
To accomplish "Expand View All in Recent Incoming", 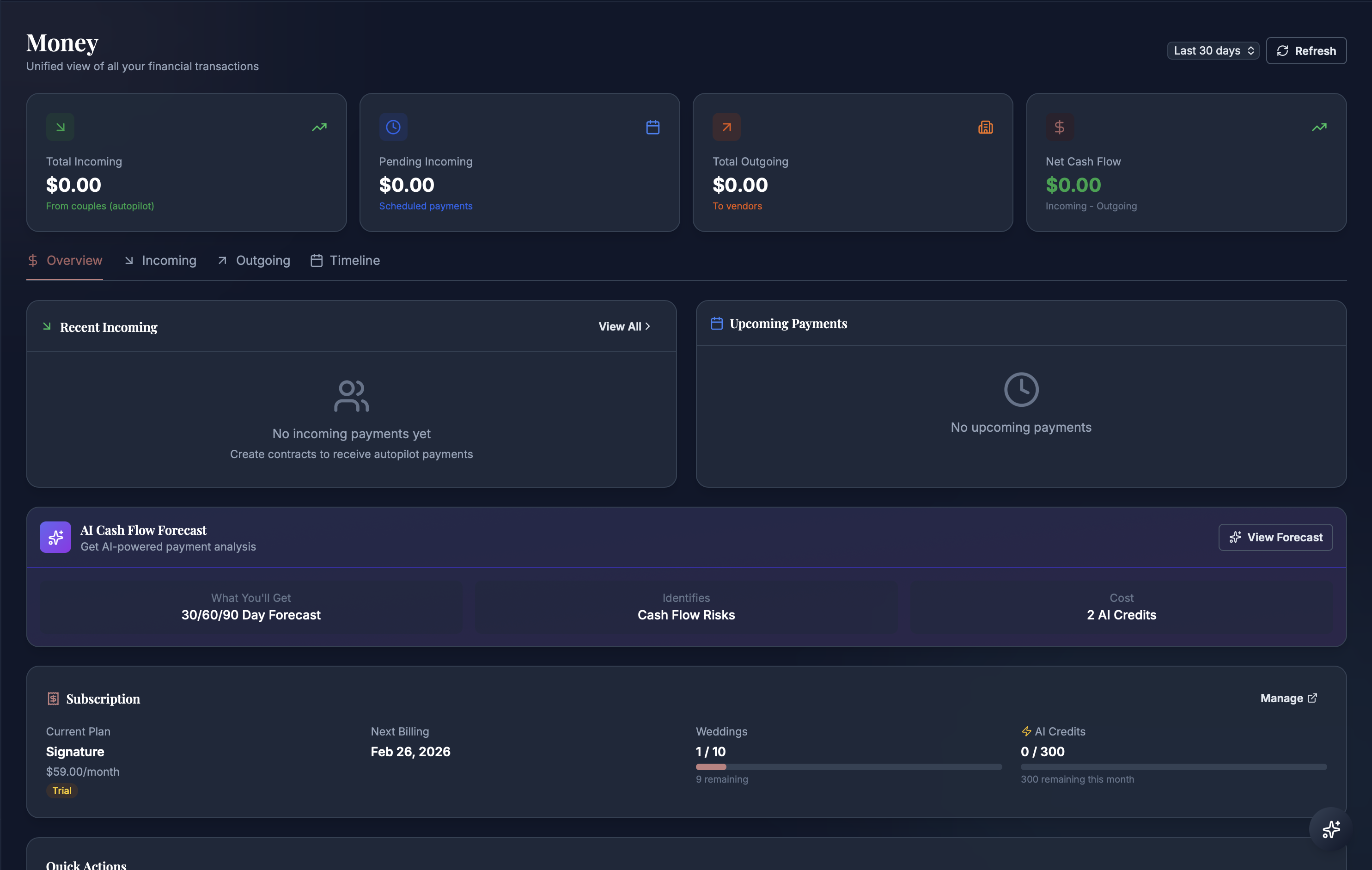I will pos(623,326).
